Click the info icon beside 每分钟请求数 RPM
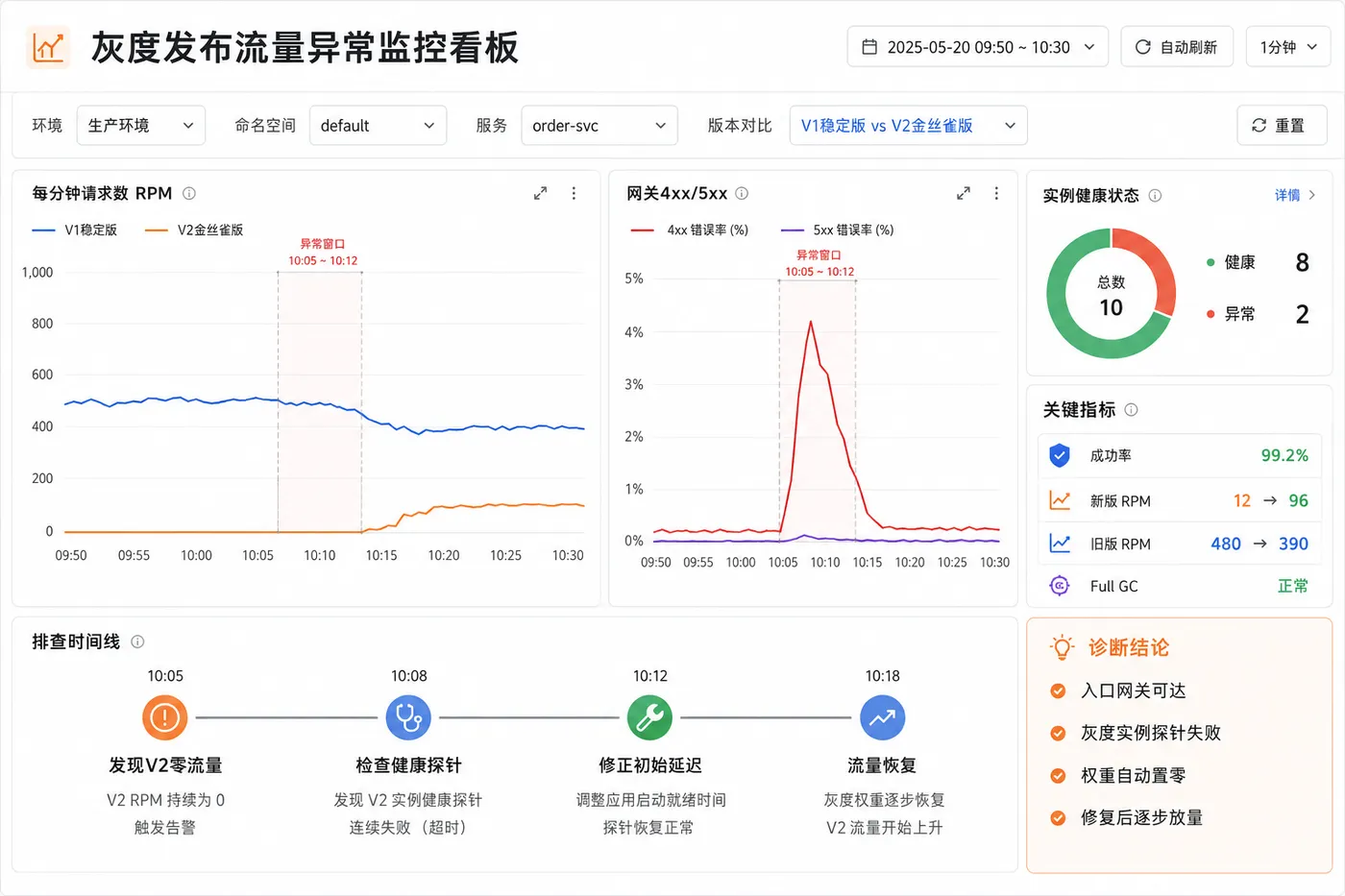 coord(189,193)
